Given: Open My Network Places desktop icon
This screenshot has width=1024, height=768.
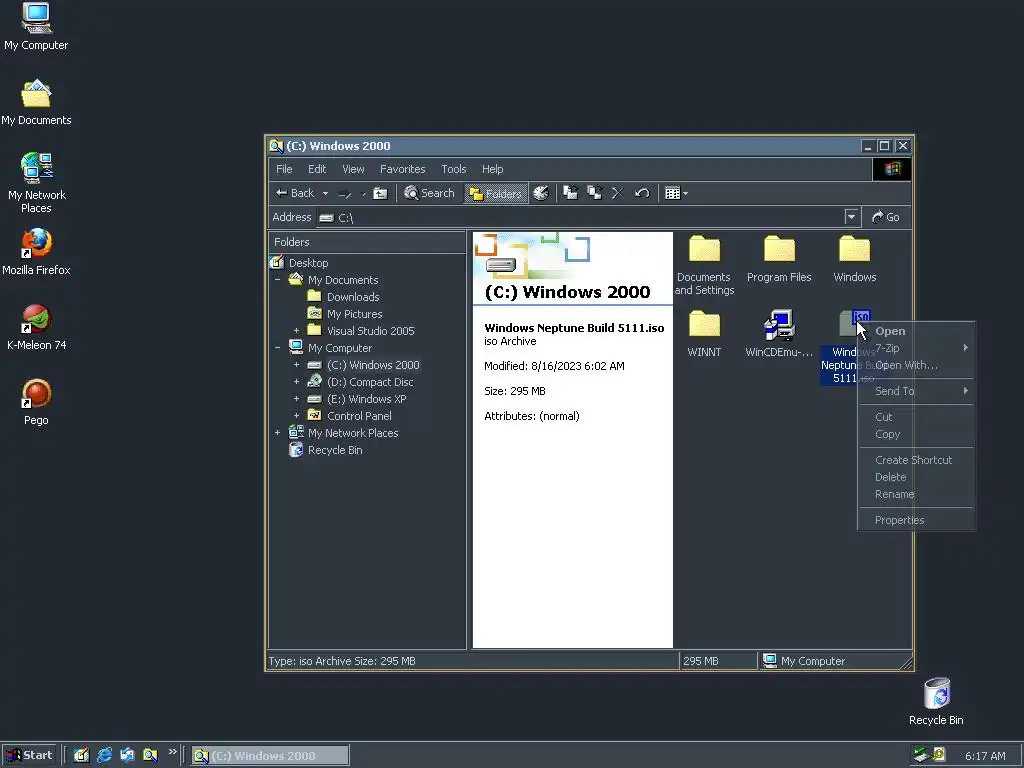Looking at the screenshot, I should (37, 183).
